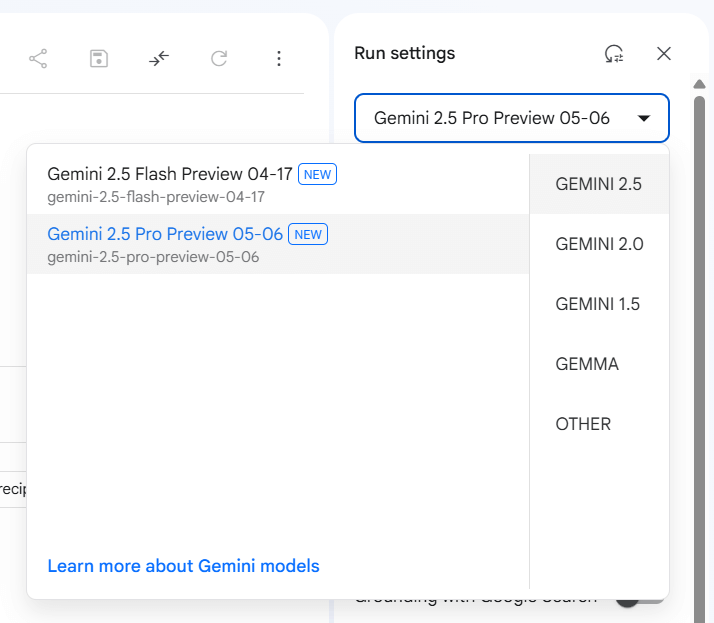714x623 pixels.
Task: Close the Run settings panel
Action: pos(664,54)
